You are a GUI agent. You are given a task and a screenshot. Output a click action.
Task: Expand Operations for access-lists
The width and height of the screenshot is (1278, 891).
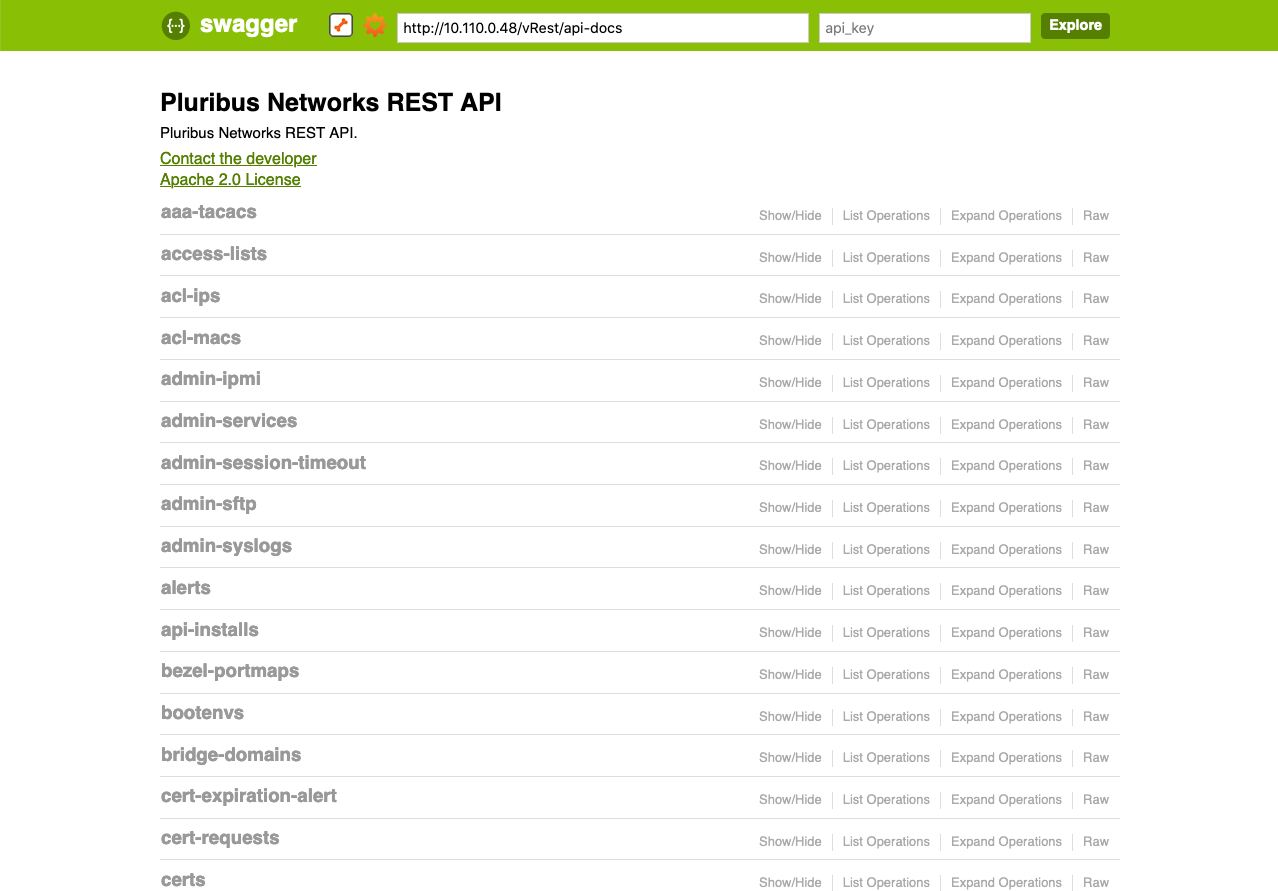(x=1006, y=258)
